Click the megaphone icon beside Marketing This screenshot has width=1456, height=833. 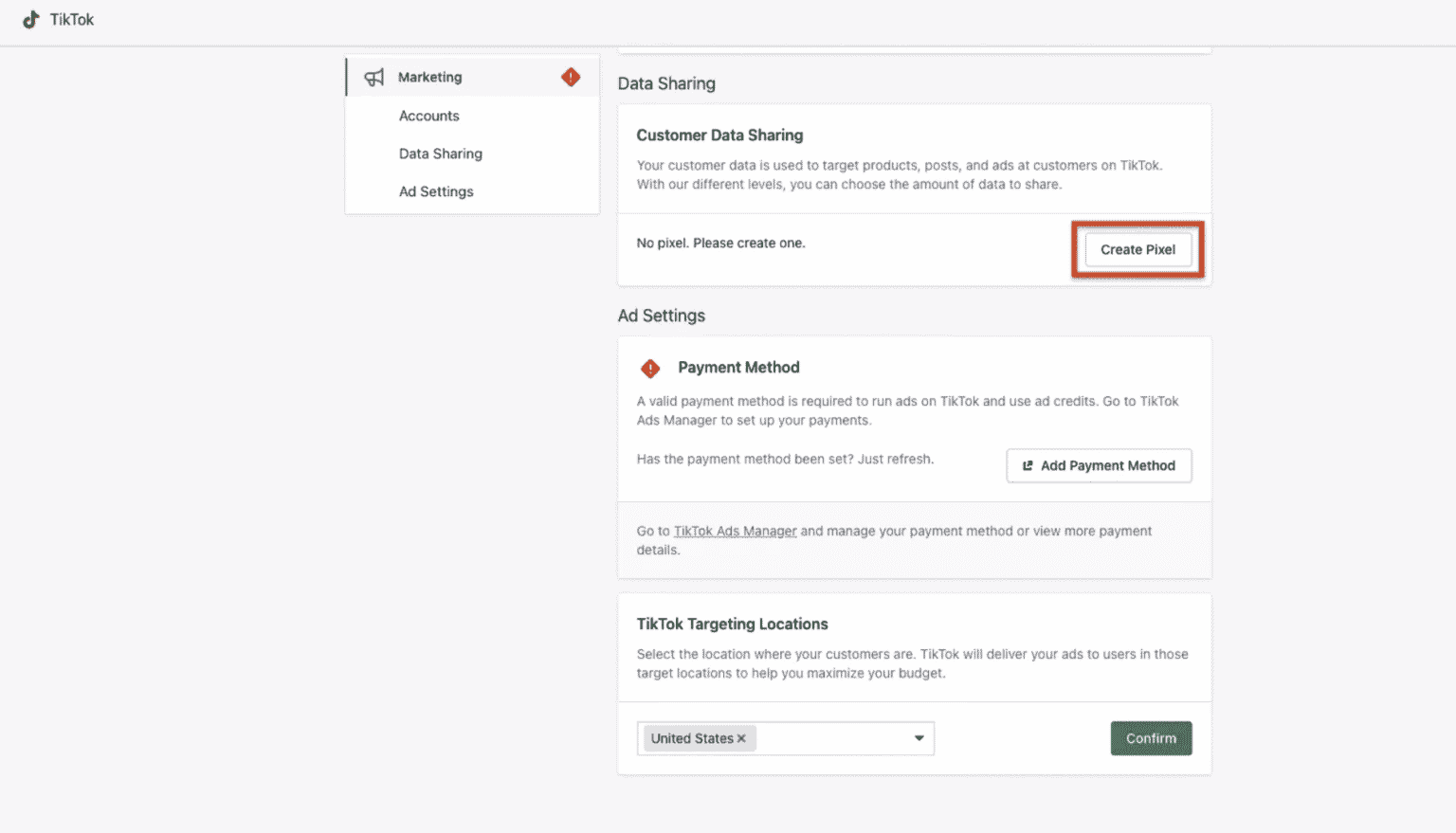click(373, 77)
